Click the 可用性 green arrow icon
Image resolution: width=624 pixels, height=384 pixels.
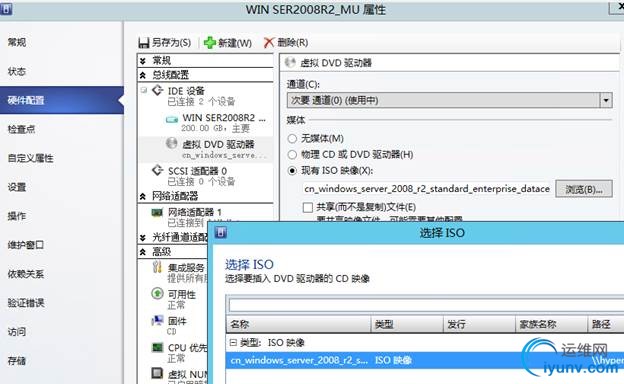(x=158, y=294)
